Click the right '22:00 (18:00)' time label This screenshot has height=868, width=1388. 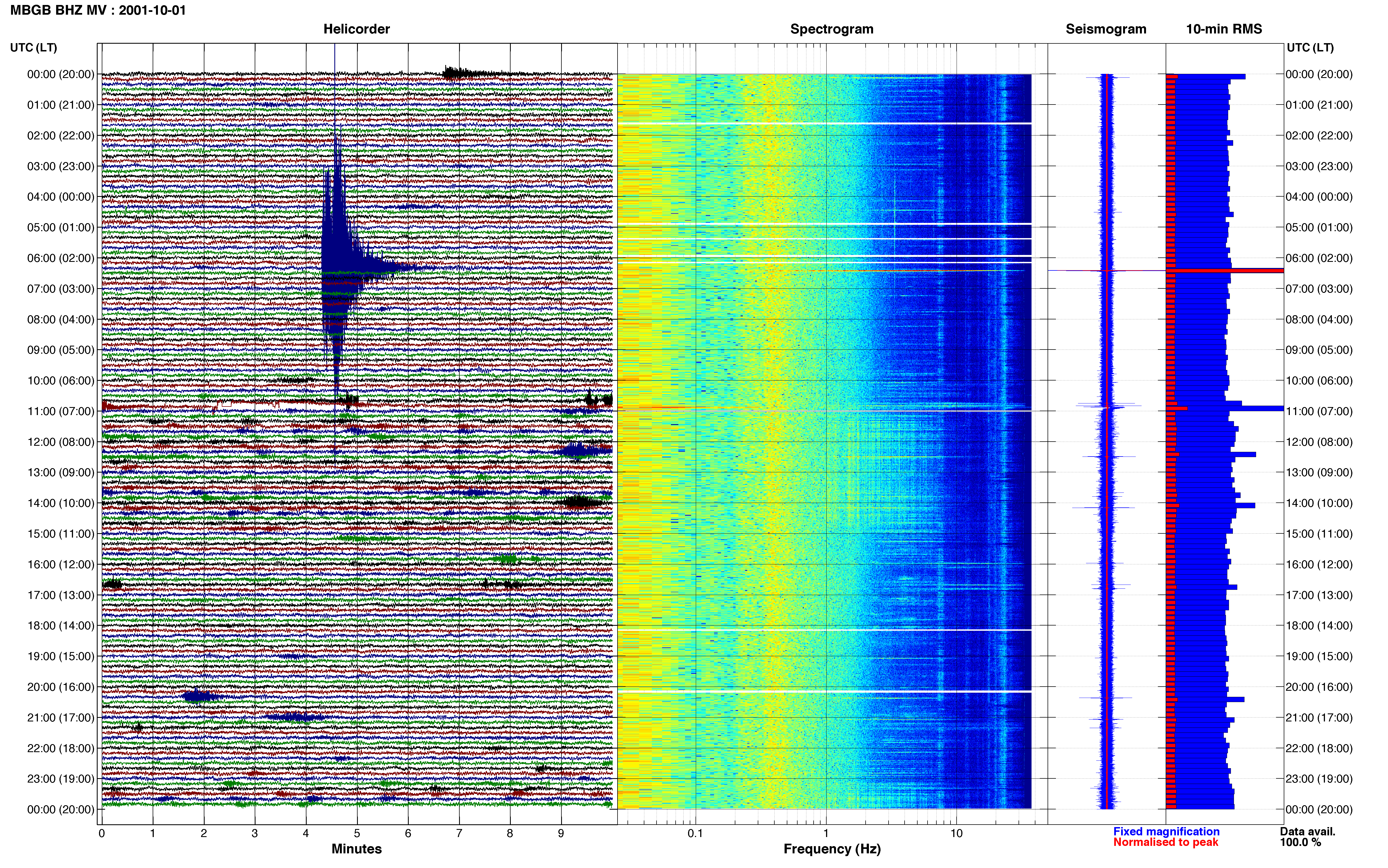point(1319,748)
